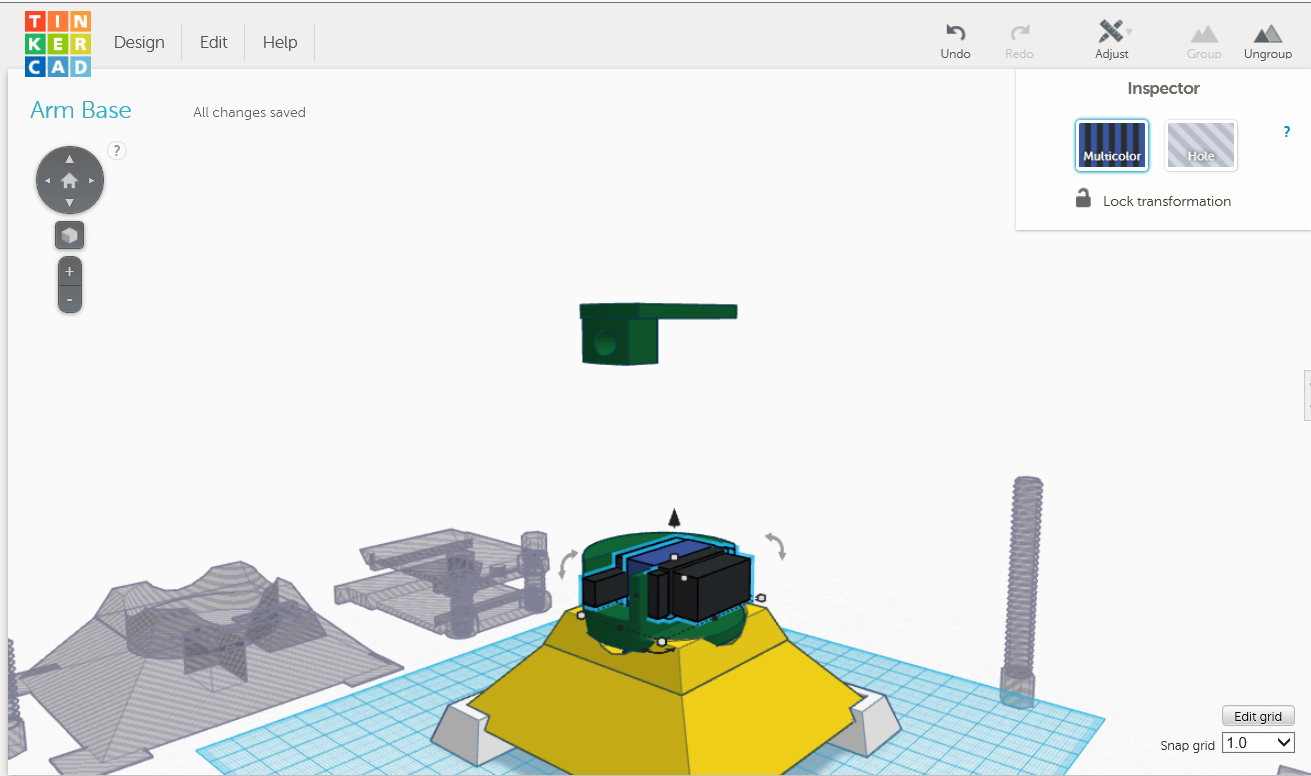Zoom in with the plus control

[69, 270]
